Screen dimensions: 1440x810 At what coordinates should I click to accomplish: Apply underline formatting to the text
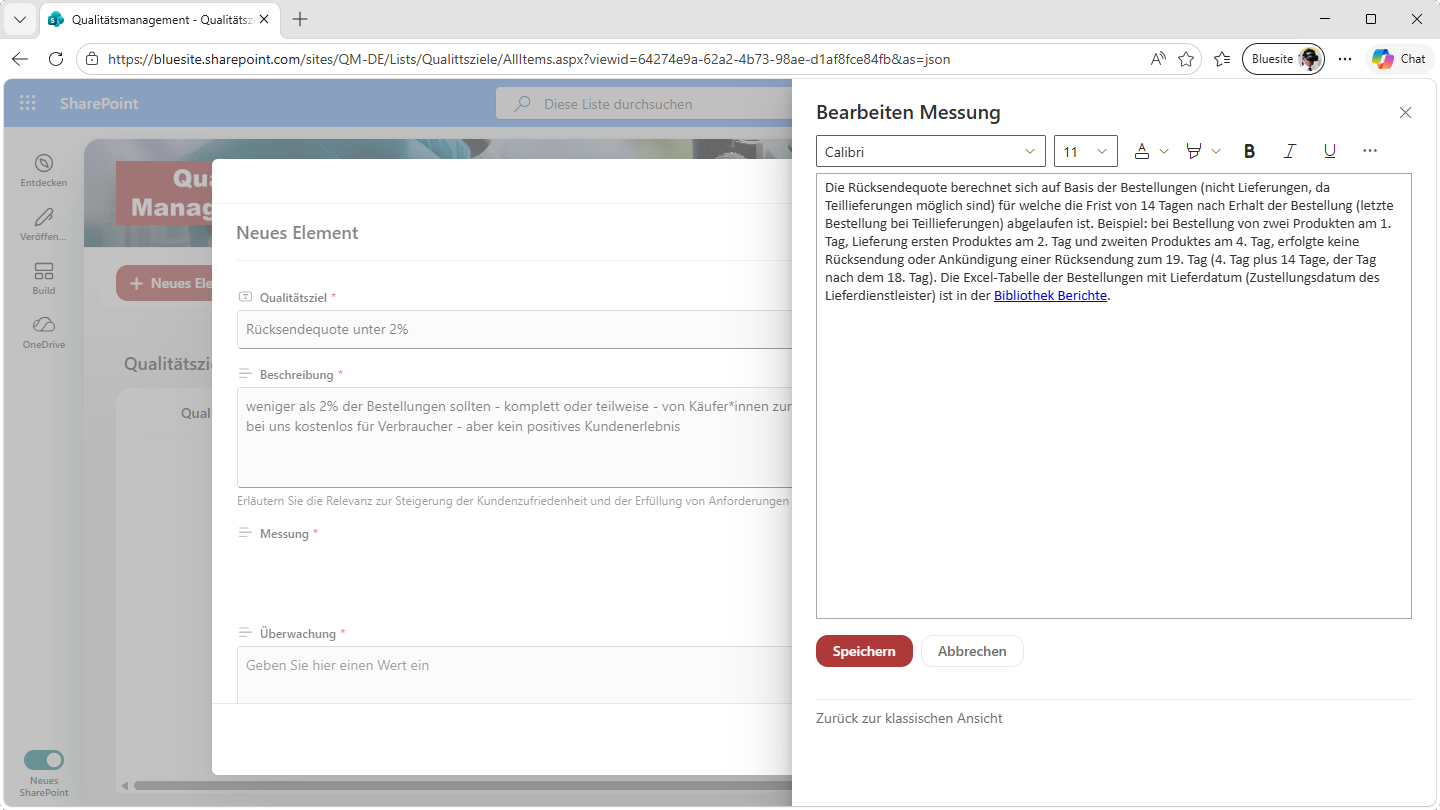tap(1329, 151)
